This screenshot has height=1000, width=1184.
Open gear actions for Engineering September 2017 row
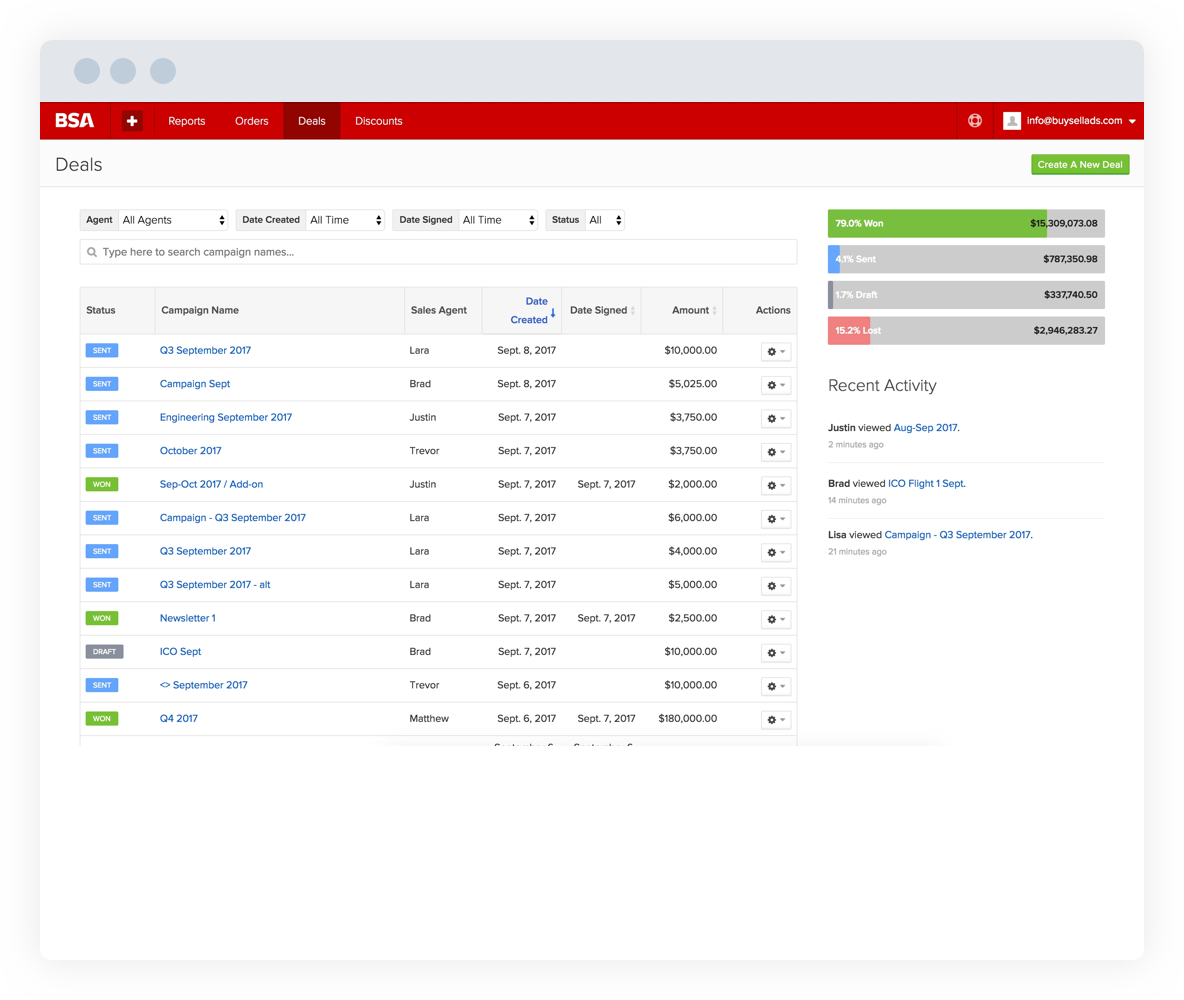[776, 418]
